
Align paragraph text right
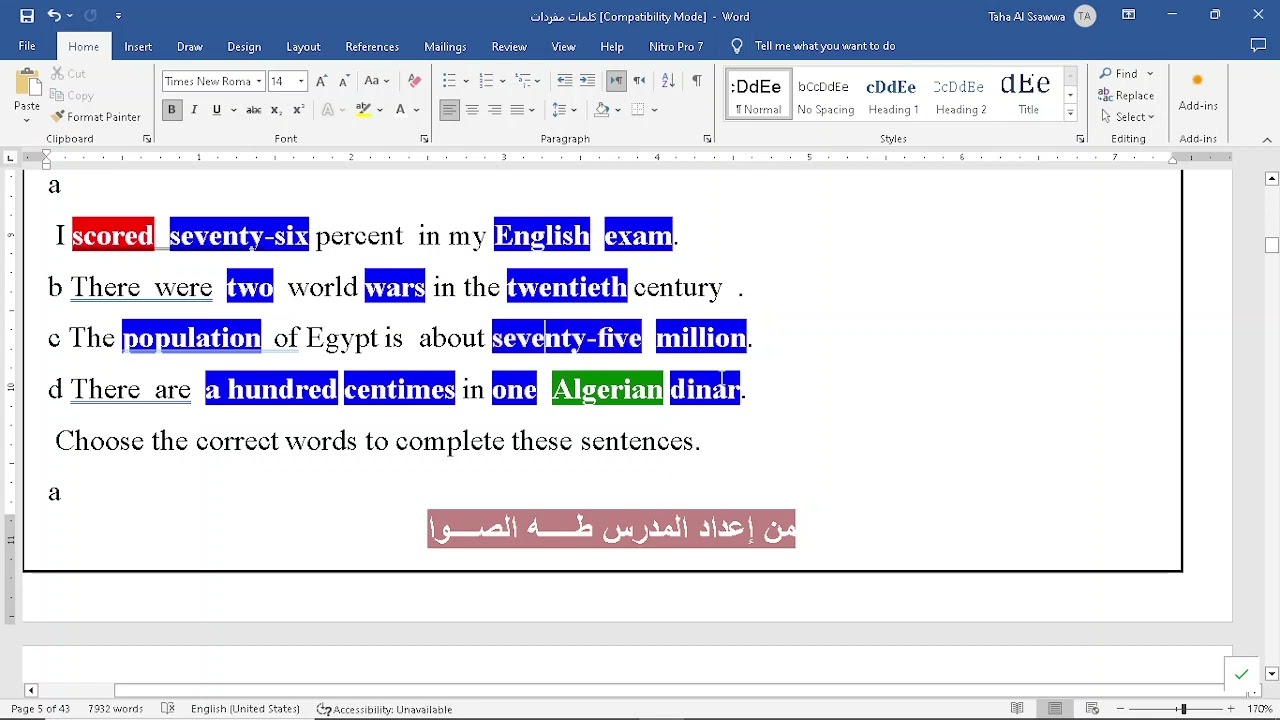tap(495, 110)
